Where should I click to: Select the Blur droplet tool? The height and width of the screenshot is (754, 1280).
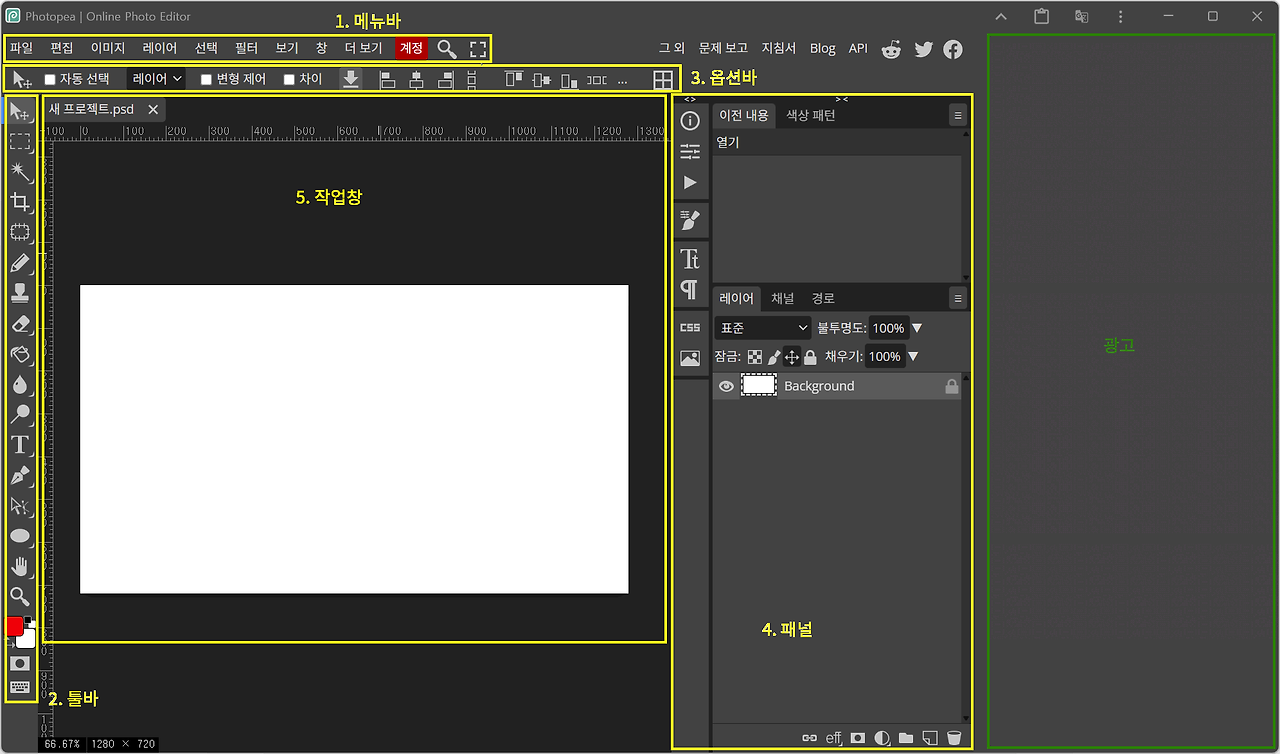[20, 385]
